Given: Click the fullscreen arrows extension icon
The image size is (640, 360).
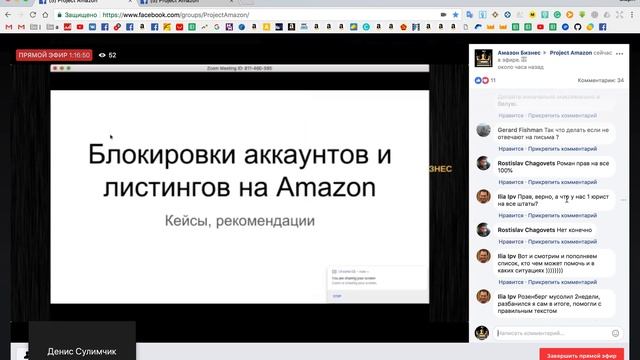Looking at the screenshot, I should point(620,15).
